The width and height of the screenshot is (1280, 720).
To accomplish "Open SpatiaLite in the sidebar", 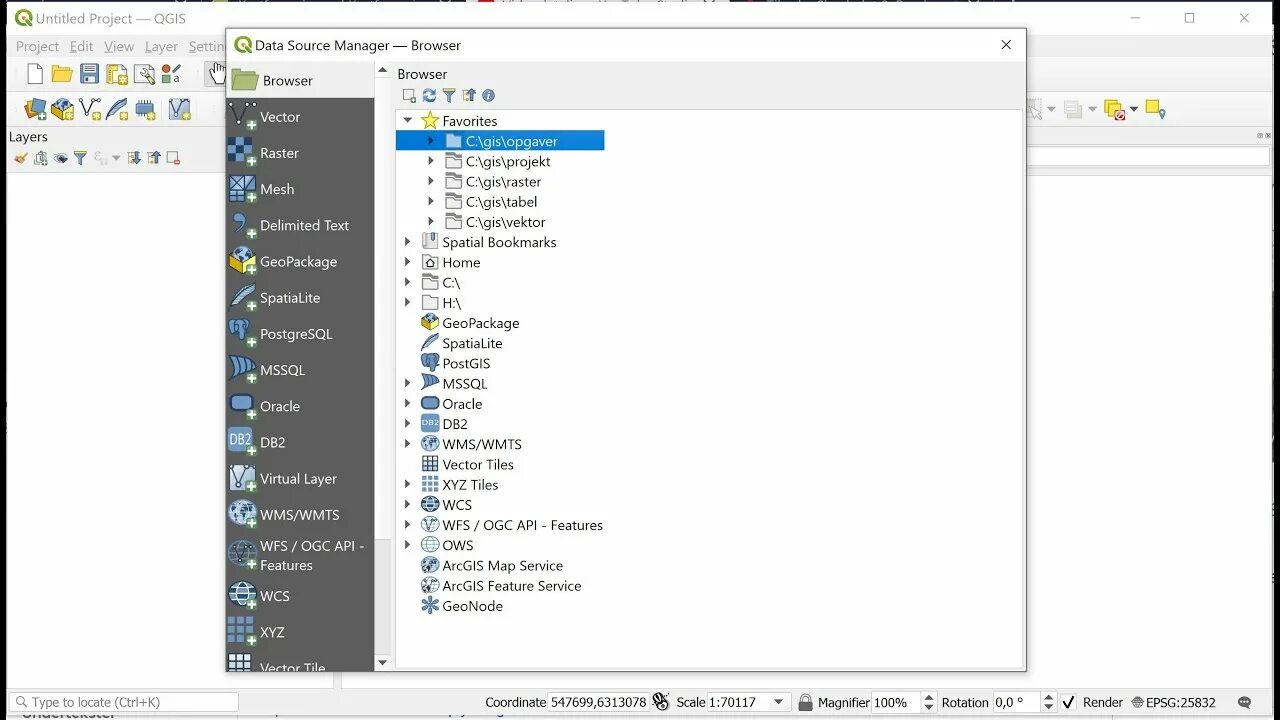I will point(300,298).
